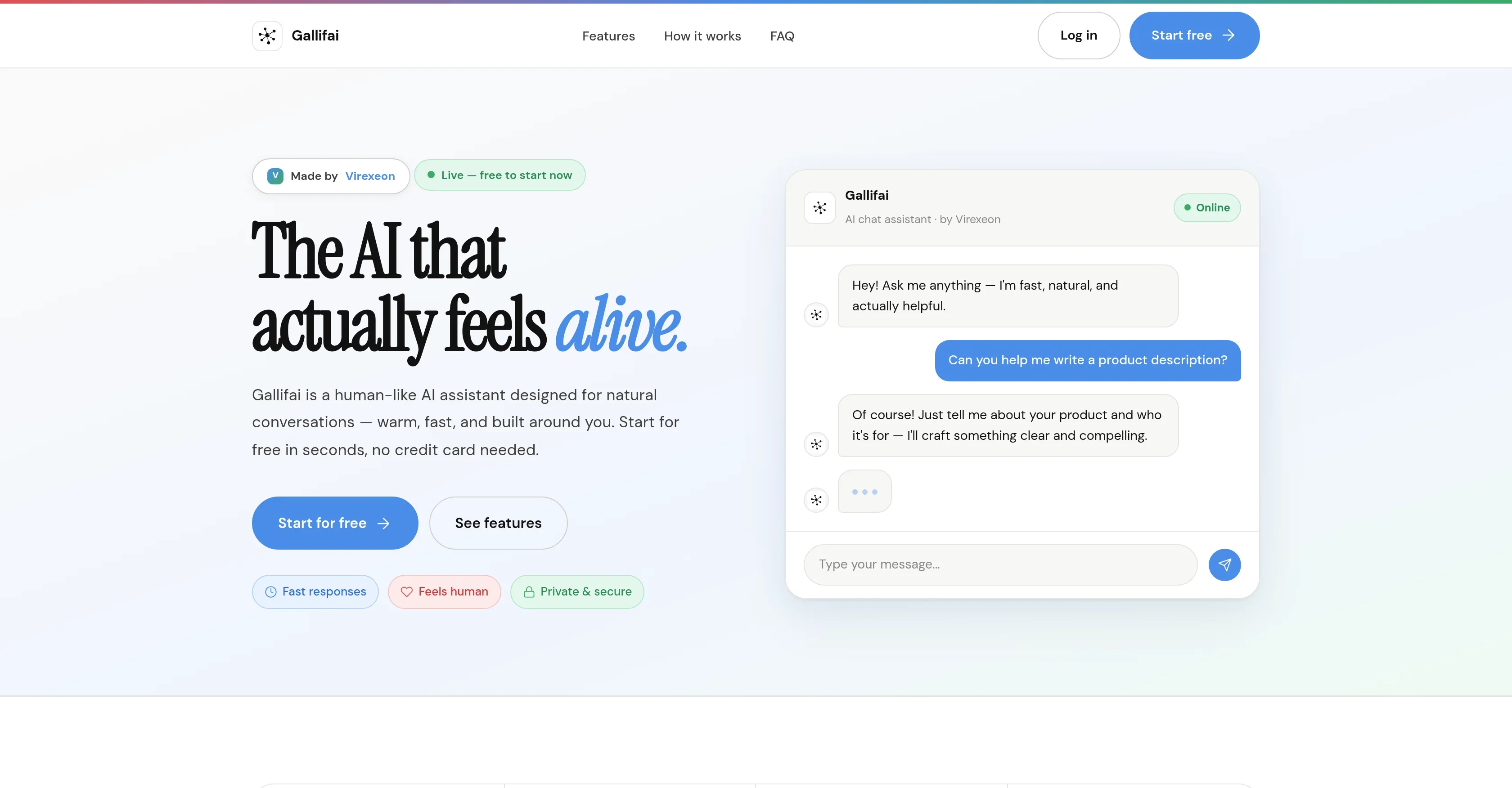Click the Log in button
The image size is (1512, 788).
(x=1079, y=35)
